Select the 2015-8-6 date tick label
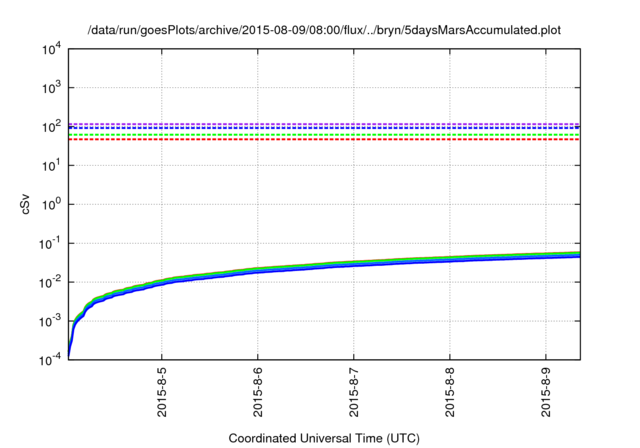 click(258, 392)
